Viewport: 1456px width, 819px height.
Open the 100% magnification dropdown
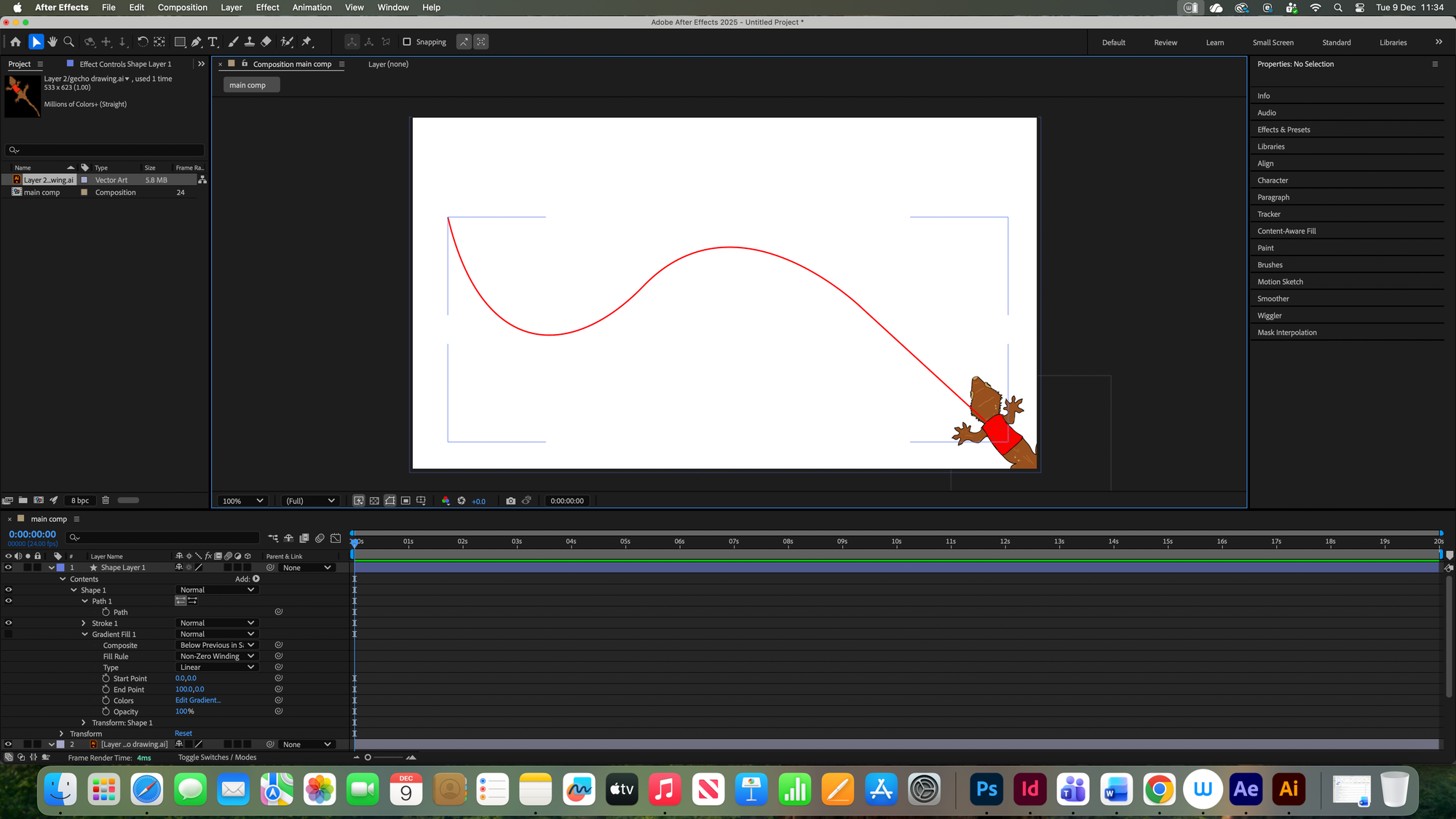coord(242,501)
